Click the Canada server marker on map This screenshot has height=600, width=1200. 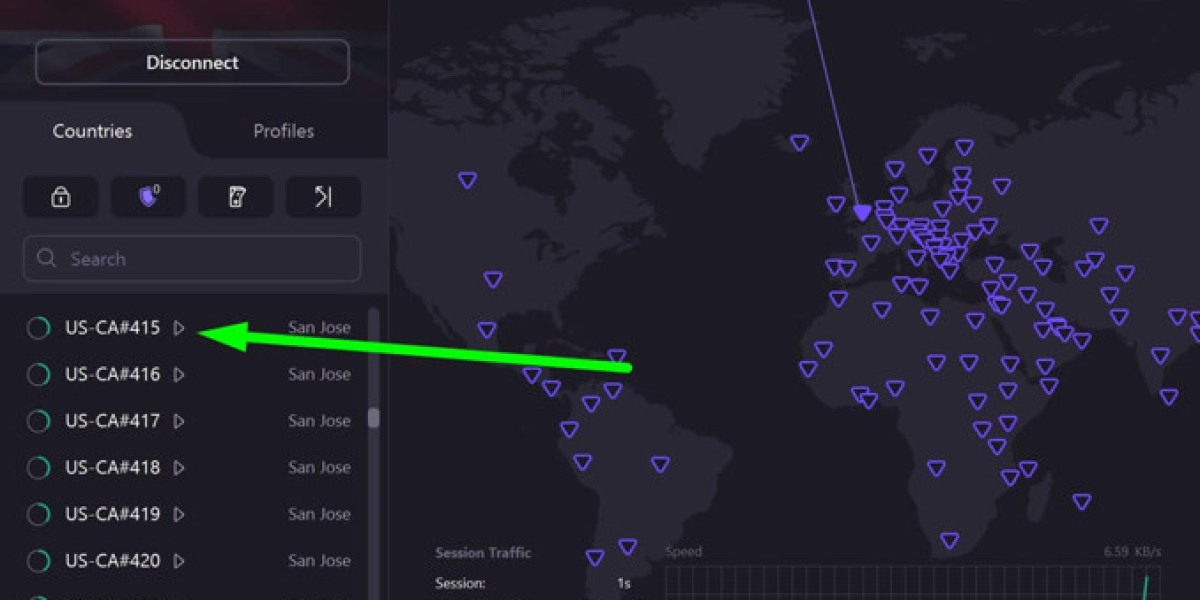pyautogui.click(x=467, y=180)
